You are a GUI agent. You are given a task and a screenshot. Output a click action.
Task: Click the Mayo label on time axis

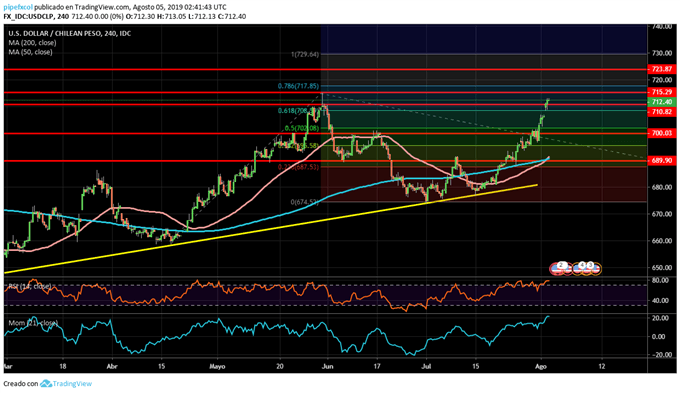click(x=217, y=366)
